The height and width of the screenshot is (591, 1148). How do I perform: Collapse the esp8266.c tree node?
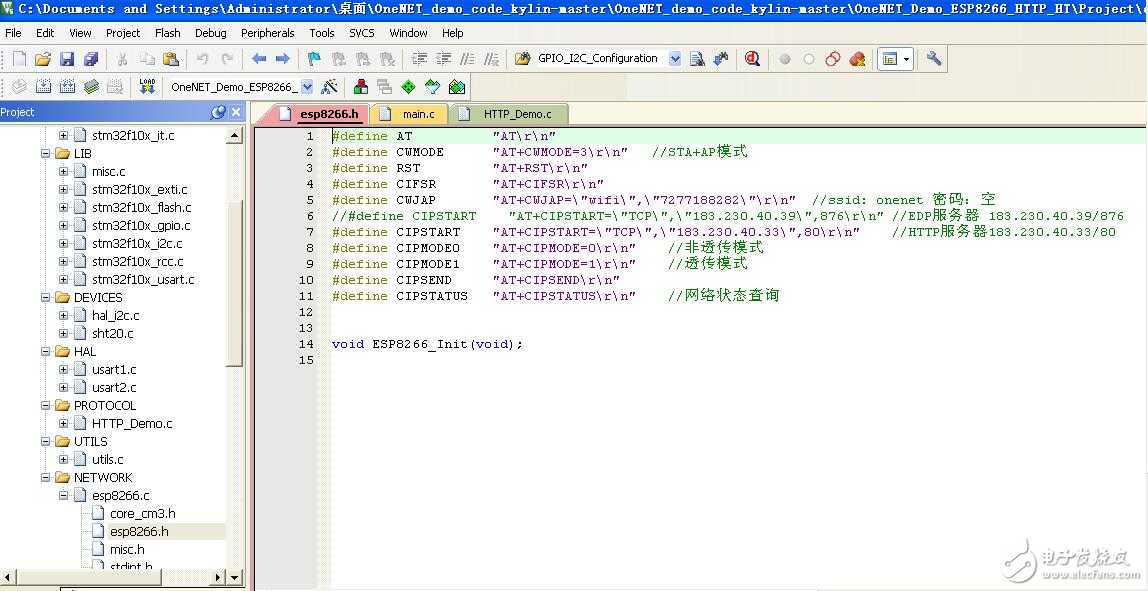click(x=64, y=495)
